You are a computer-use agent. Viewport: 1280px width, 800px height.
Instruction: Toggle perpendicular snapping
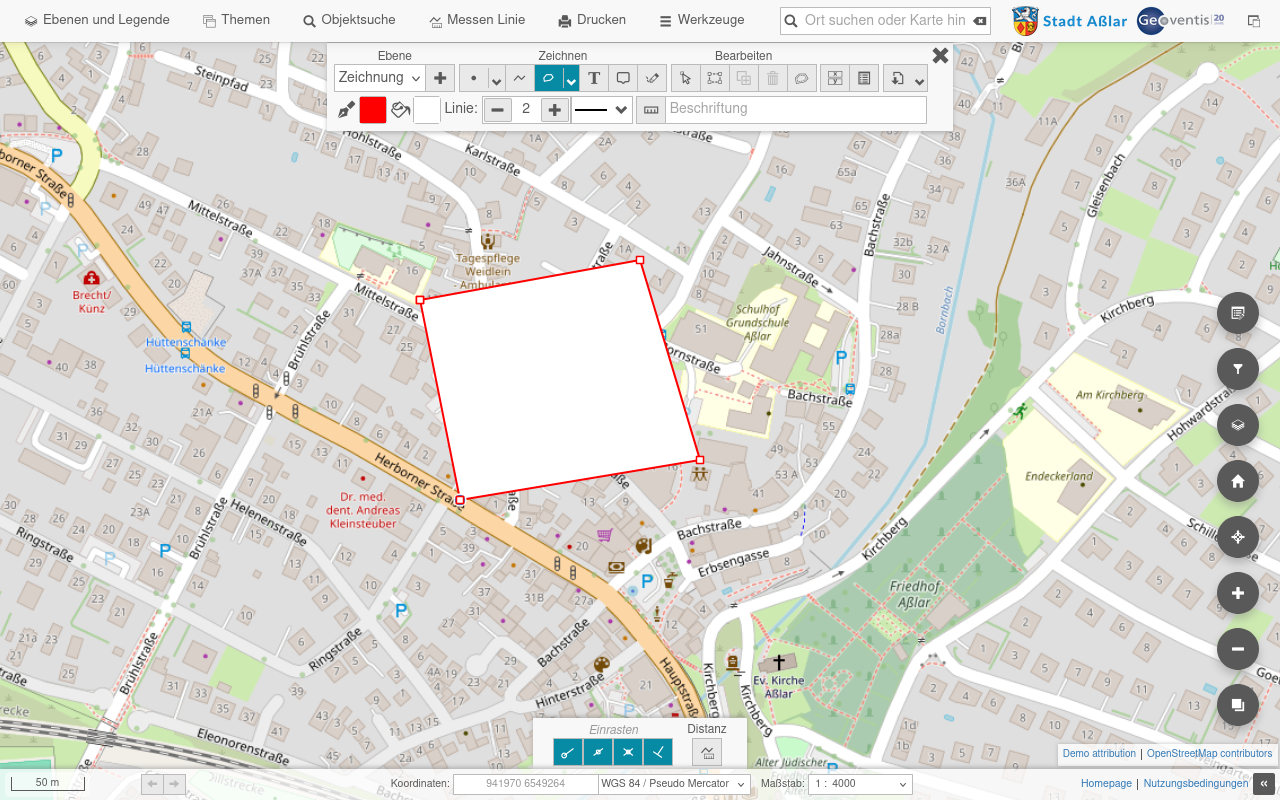pos(658,752)
